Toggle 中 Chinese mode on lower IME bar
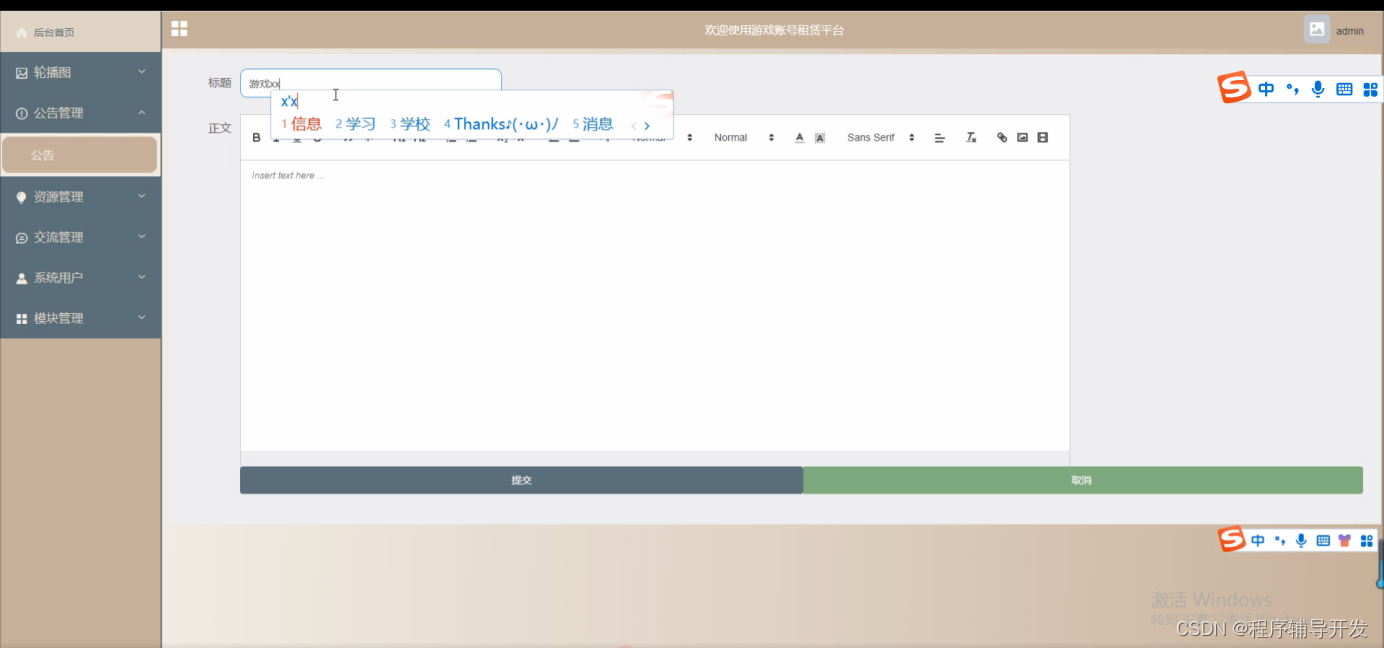The height and width of the screenshot is (648, 1384). point(1258,540)
